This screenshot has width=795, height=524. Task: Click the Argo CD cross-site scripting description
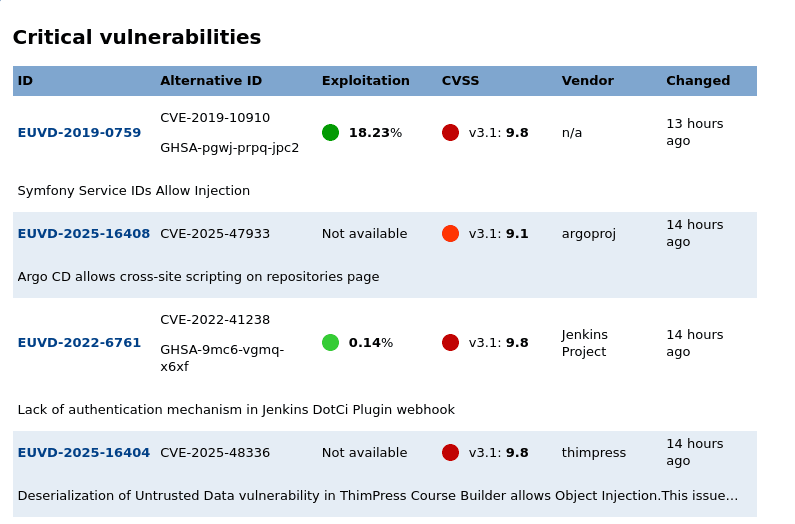(x=198, y=277)
